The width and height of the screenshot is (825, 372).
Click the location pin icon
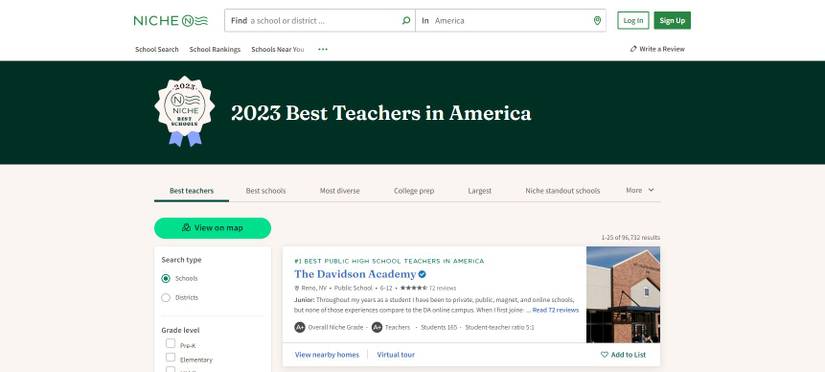(x=597, y=21)
